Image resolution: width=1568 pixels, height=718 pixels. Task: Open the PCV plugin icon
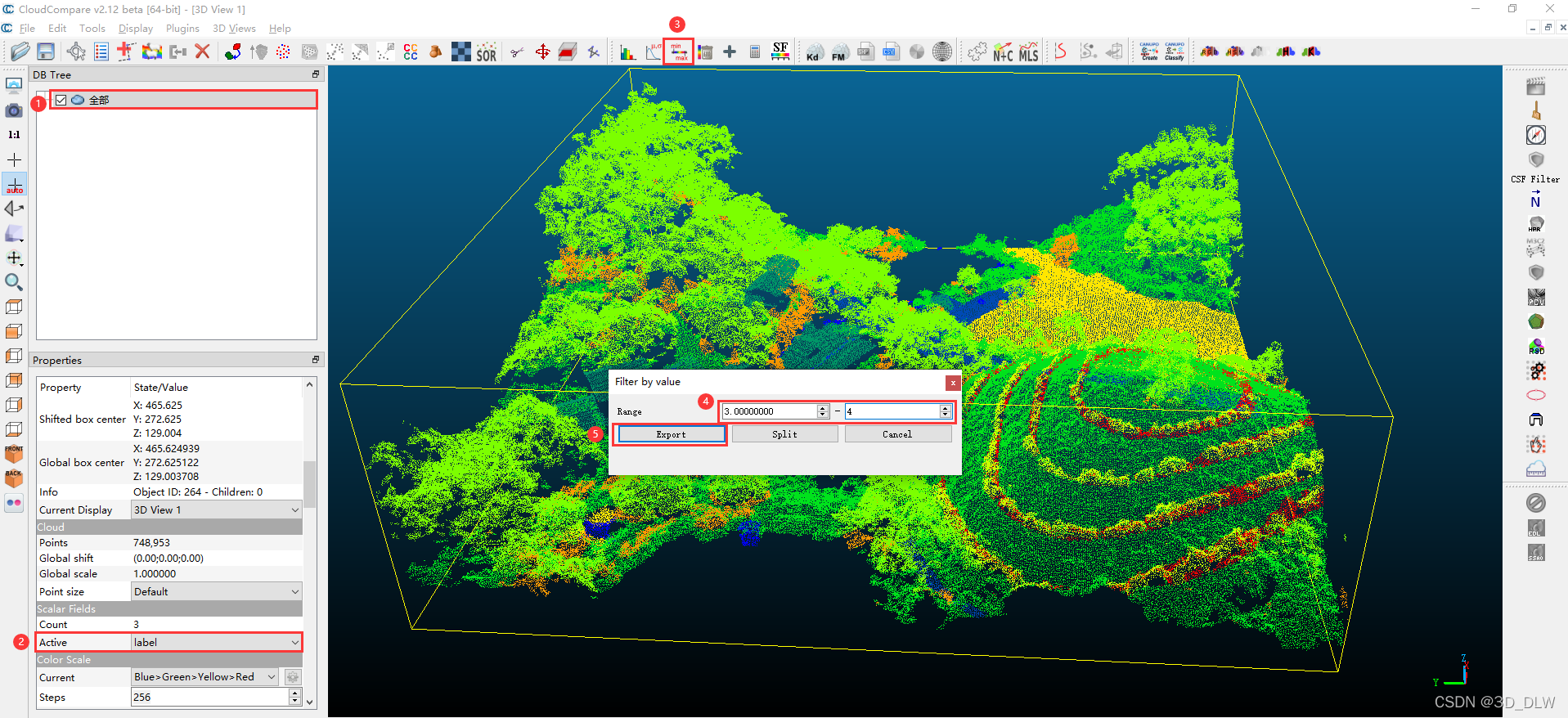(x=1536, y=297)
